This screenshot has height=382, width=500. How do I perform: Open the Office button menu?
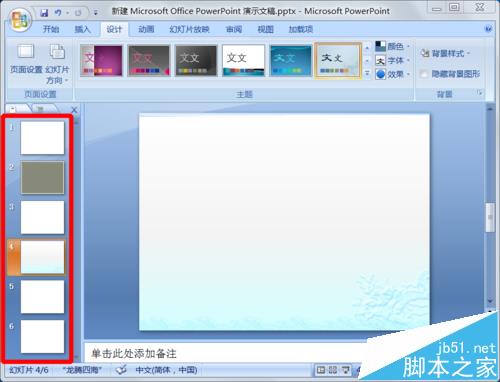click(x=20, y=19)
